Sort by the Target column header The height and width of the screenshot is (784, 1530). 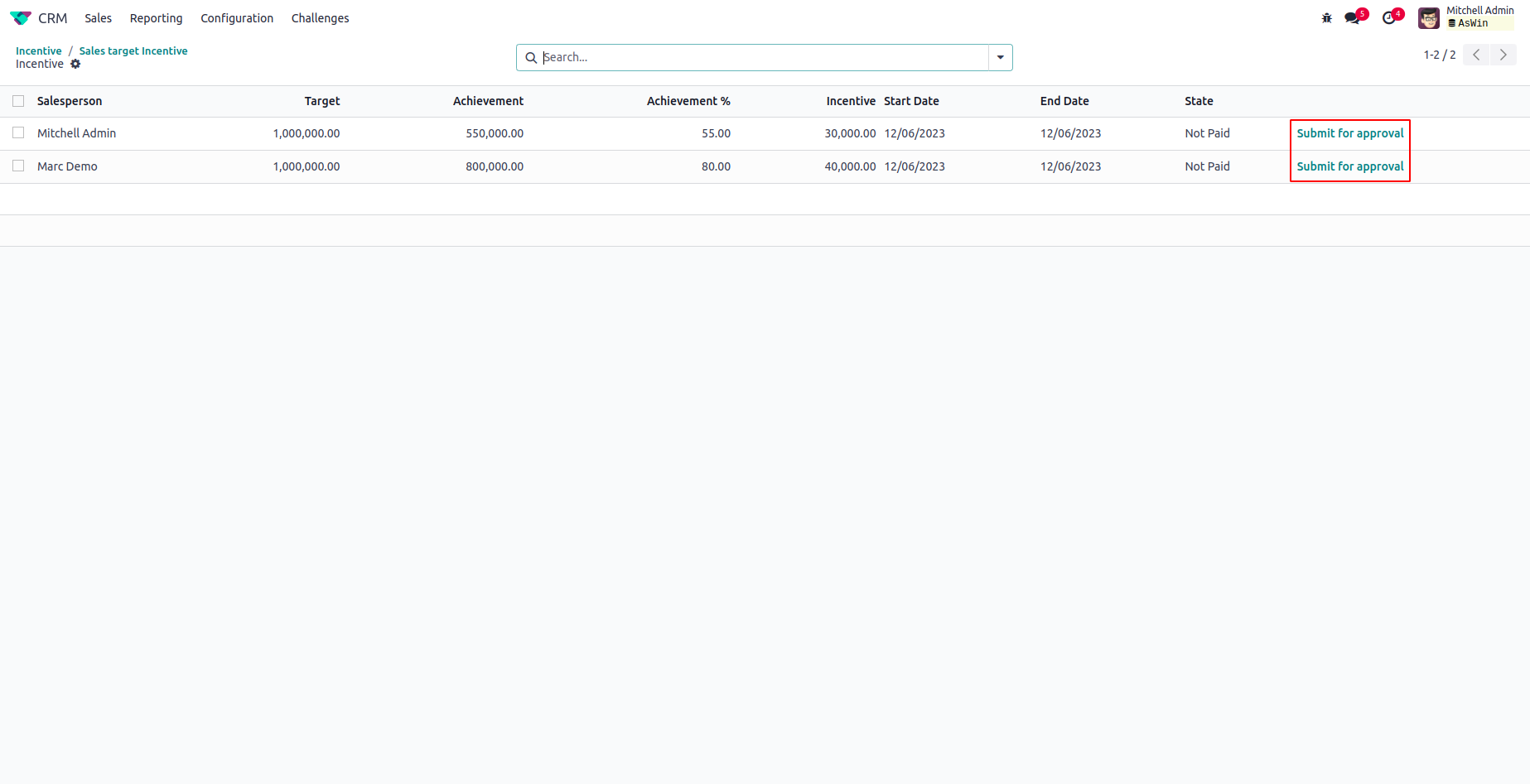click(322, 101)
